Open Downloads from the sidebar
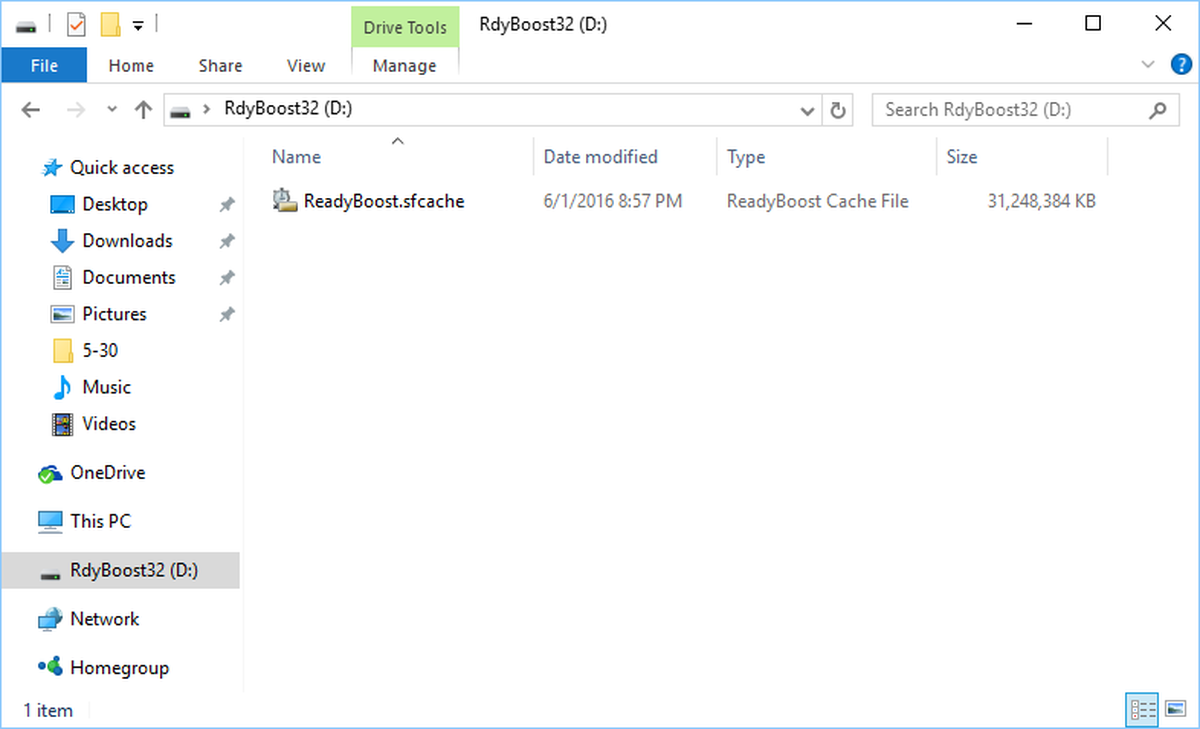Screen dimensions: 1200x729 point(124,240)
